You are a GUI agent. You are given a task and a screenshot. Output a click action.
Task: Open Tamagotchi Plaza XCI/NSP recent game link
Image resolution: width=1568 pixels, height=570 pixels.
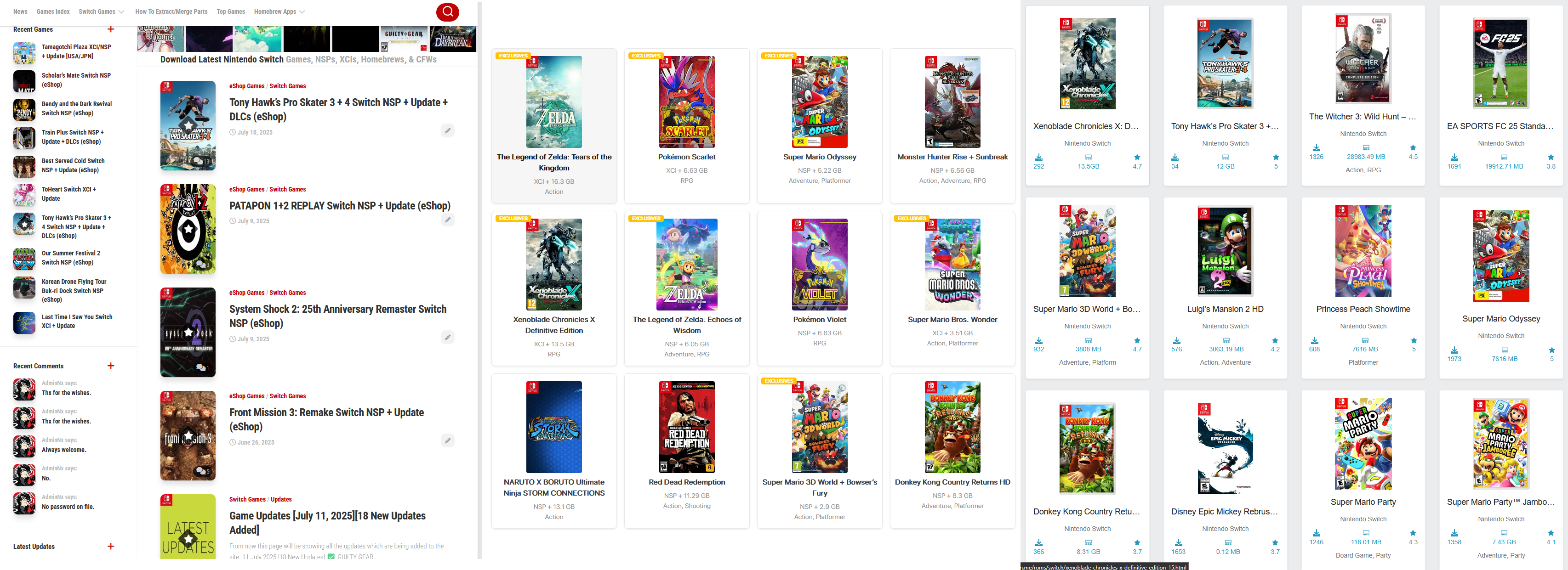[x=77, y=51]
